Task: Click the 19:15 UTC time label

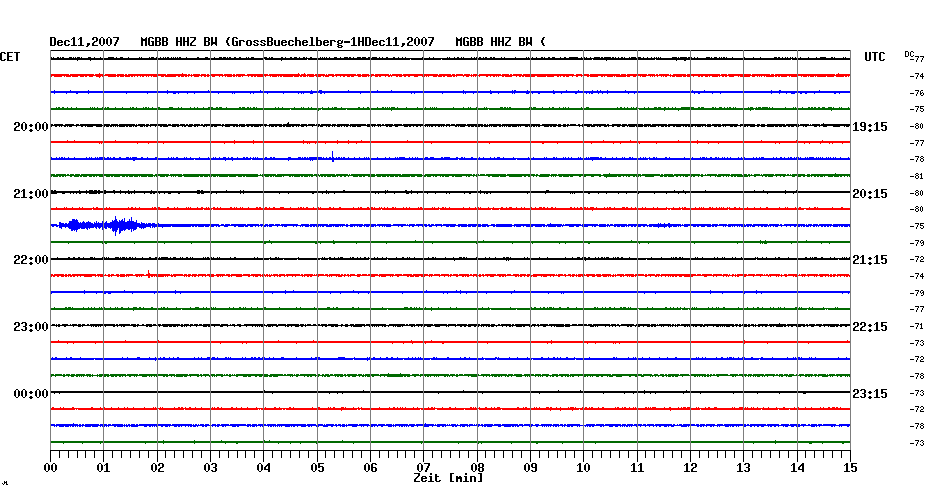Action: [x=870, y=127]
